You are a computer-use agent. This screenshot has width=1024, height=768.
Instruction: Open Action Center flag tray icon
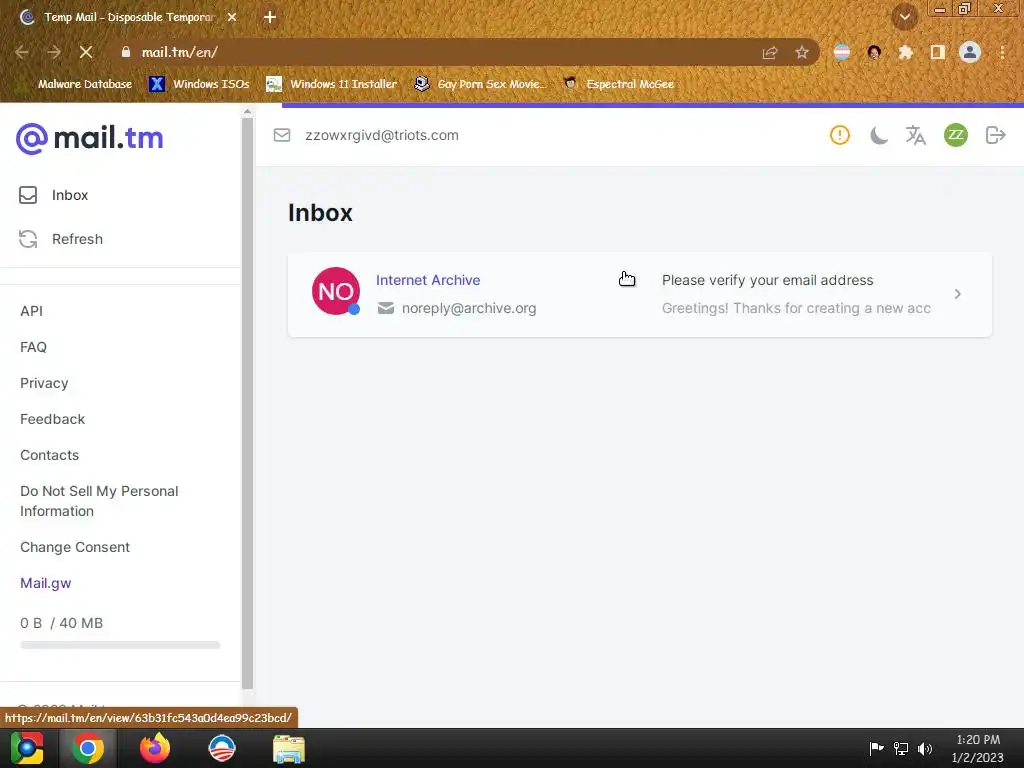876,748
